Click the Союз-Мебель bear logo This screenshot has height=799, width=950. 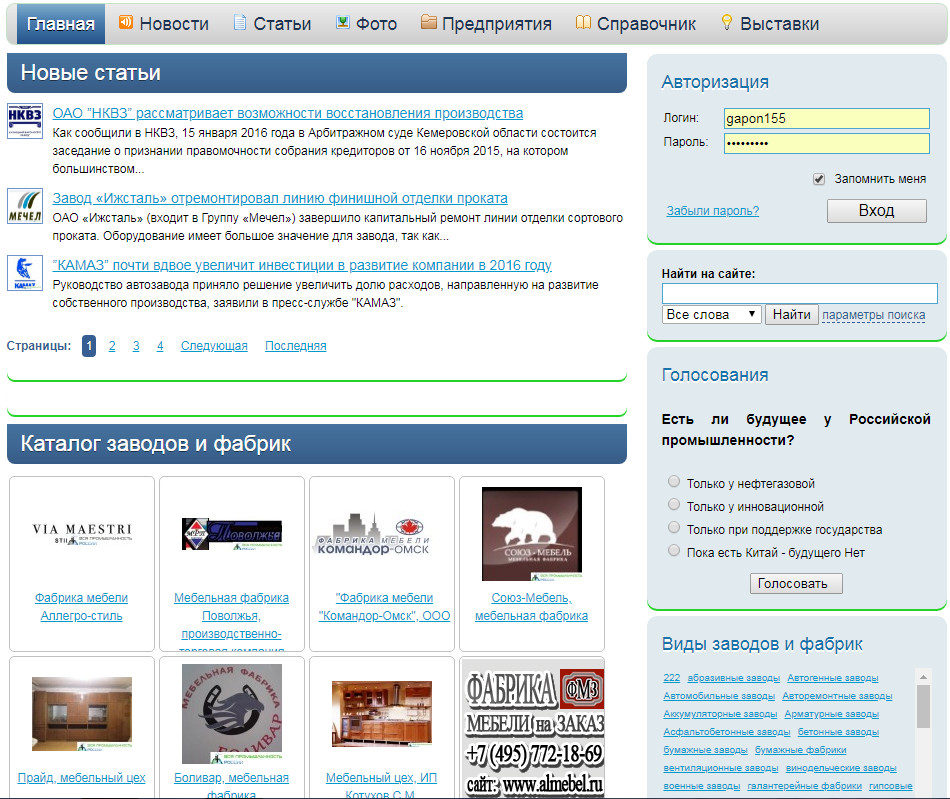point(531,534)
